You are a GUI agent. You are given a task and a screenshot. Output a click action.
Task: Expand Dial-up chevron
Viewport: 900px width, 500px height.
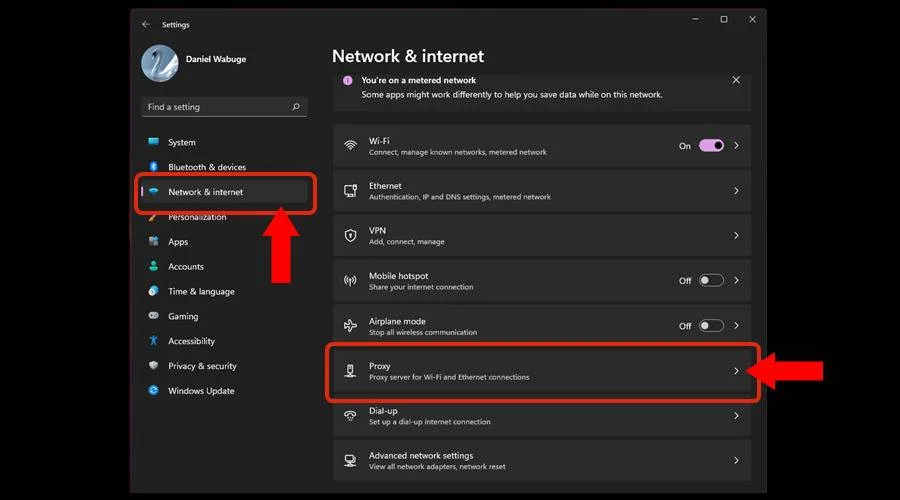(736, 416)
